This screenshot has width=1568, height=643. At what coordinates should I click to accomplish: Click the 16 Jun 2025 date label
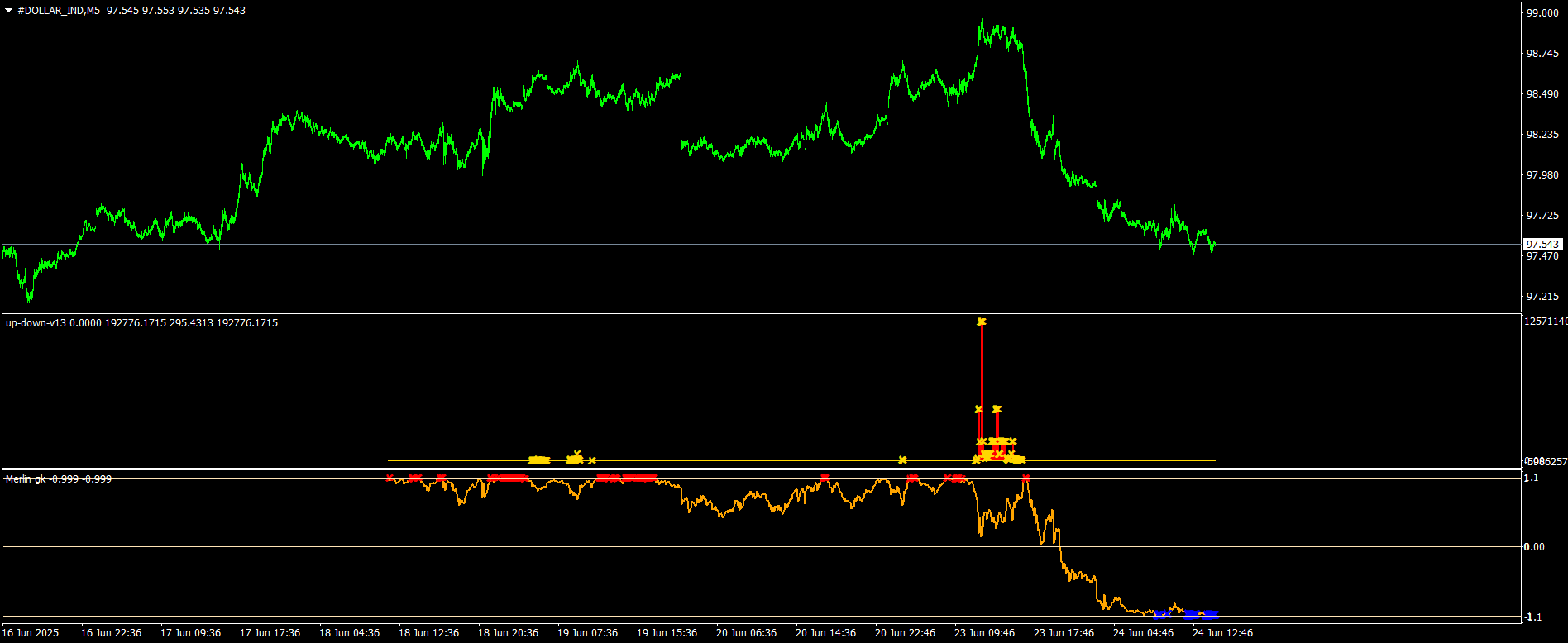(31, 633)
